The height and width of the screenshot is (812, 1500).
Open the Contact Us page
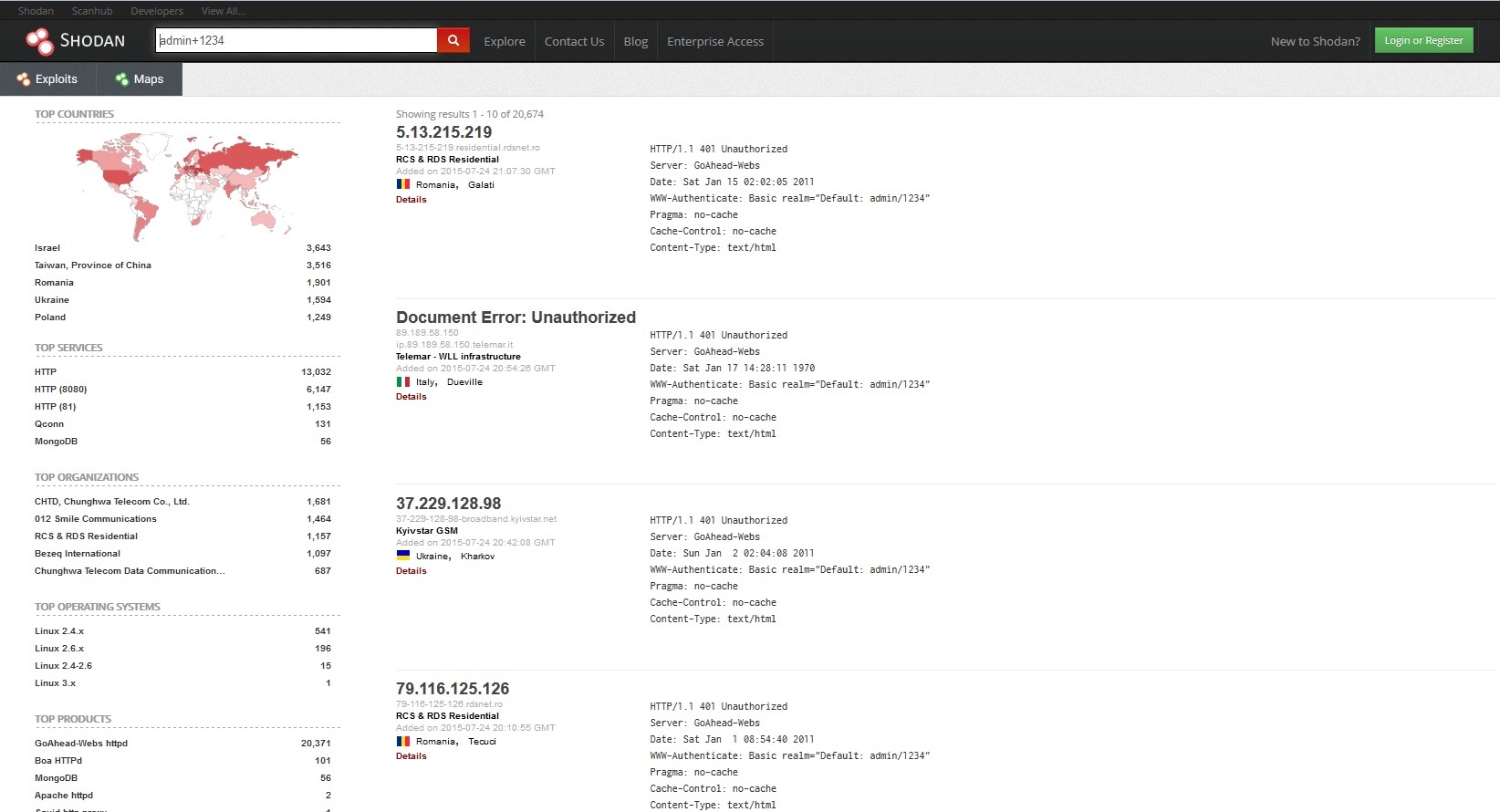[574, 41]
